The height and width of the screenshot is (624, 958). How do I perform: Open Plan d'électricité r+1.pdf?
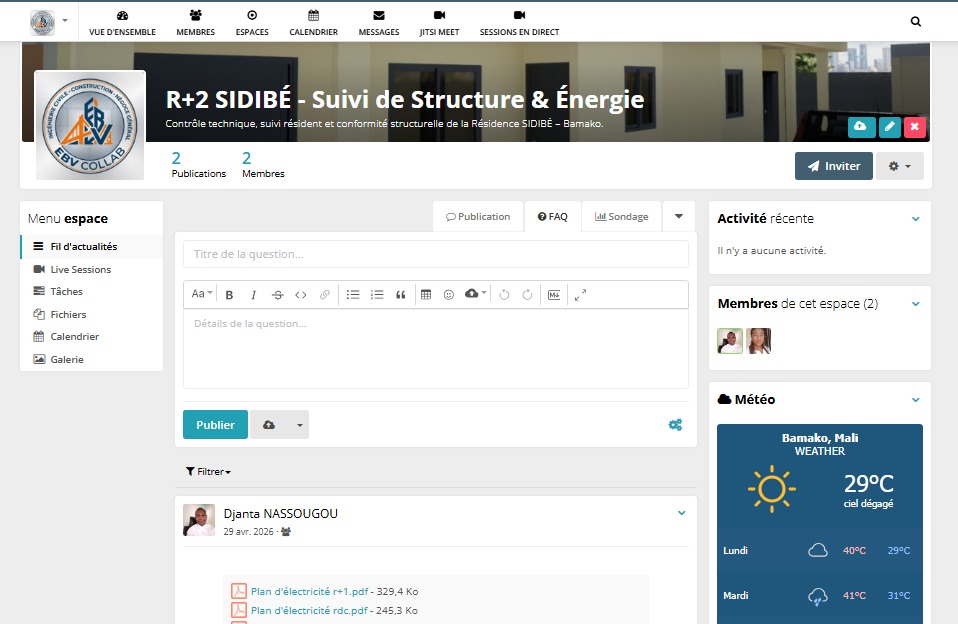click(x=310, y=592)
